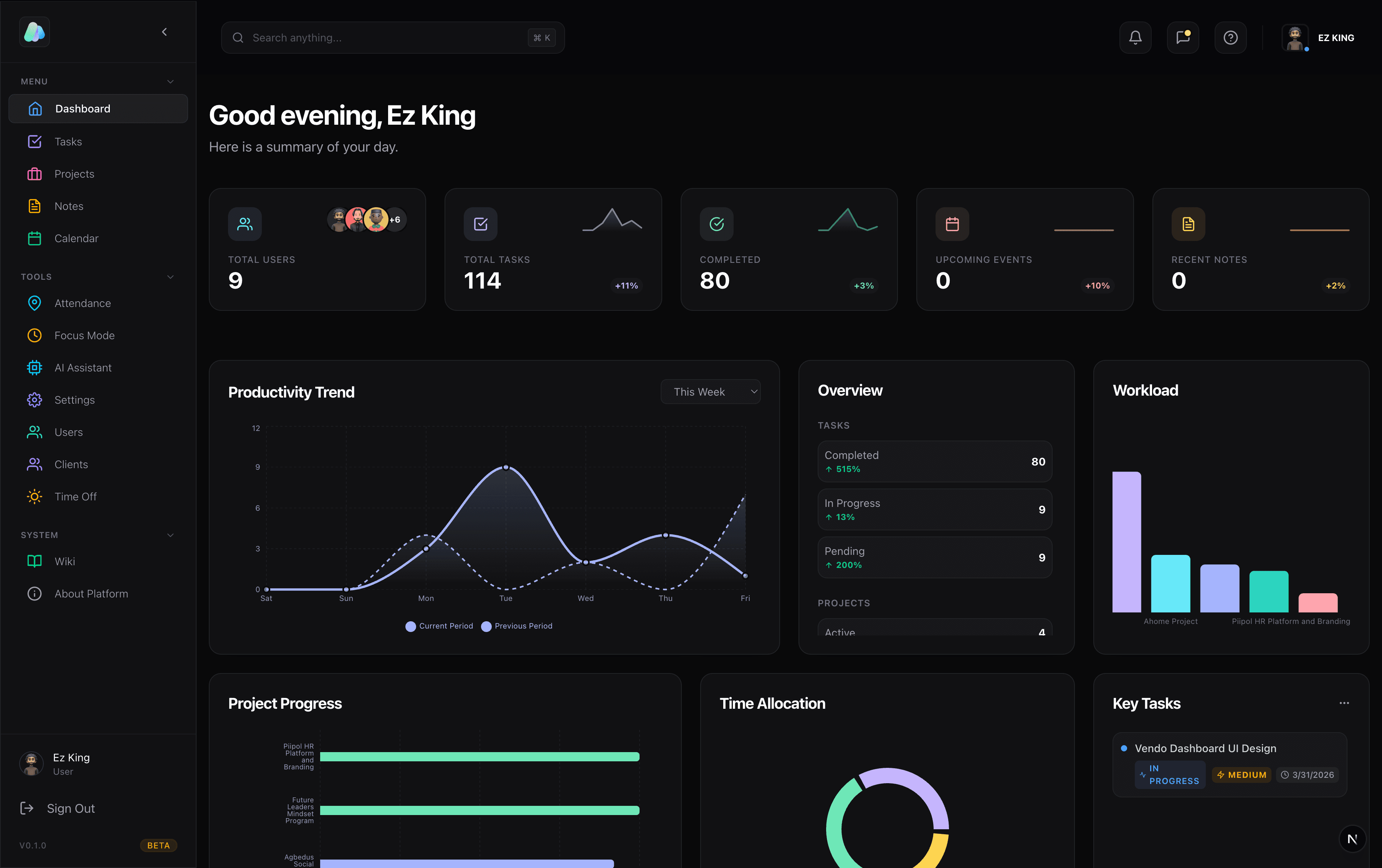
Task: Click the Projects briefcase icon
Action: 35,174
